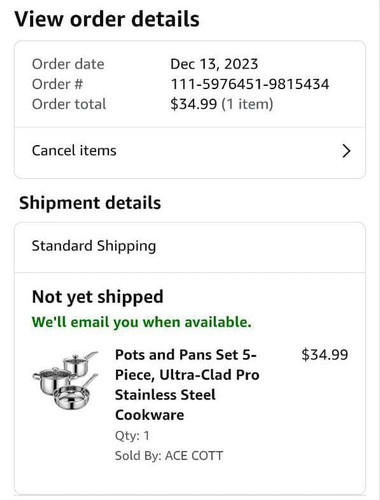
Task: Select the Order # label
Action: pos(57,84)
